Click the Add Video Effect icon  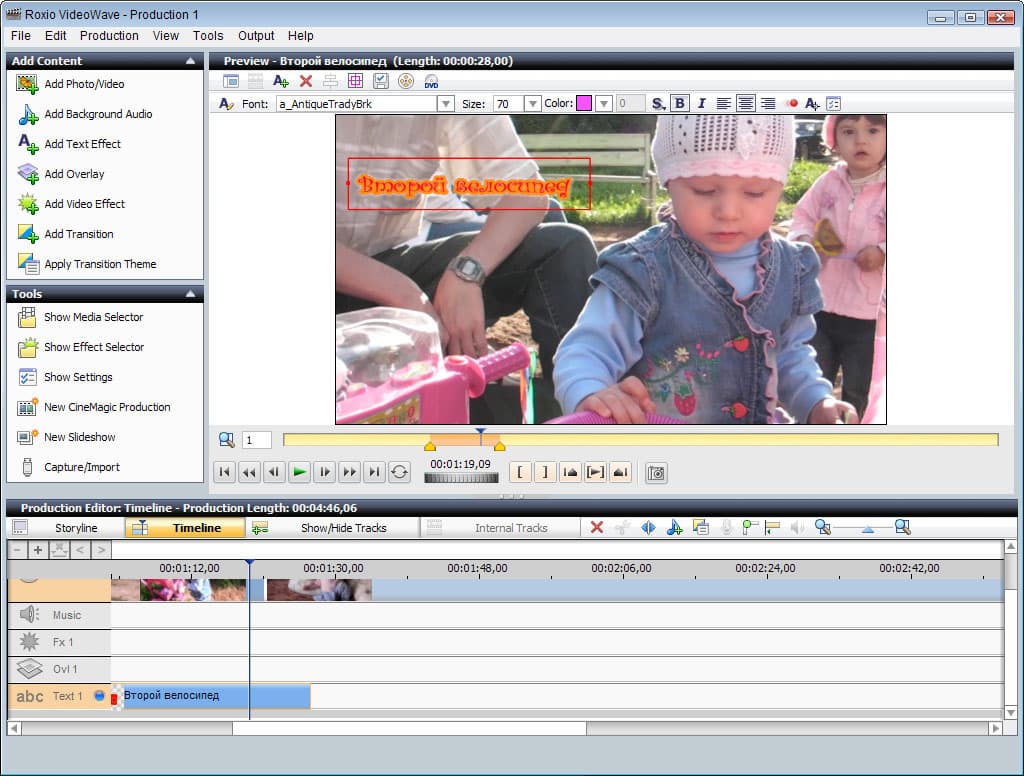point(28,204)
